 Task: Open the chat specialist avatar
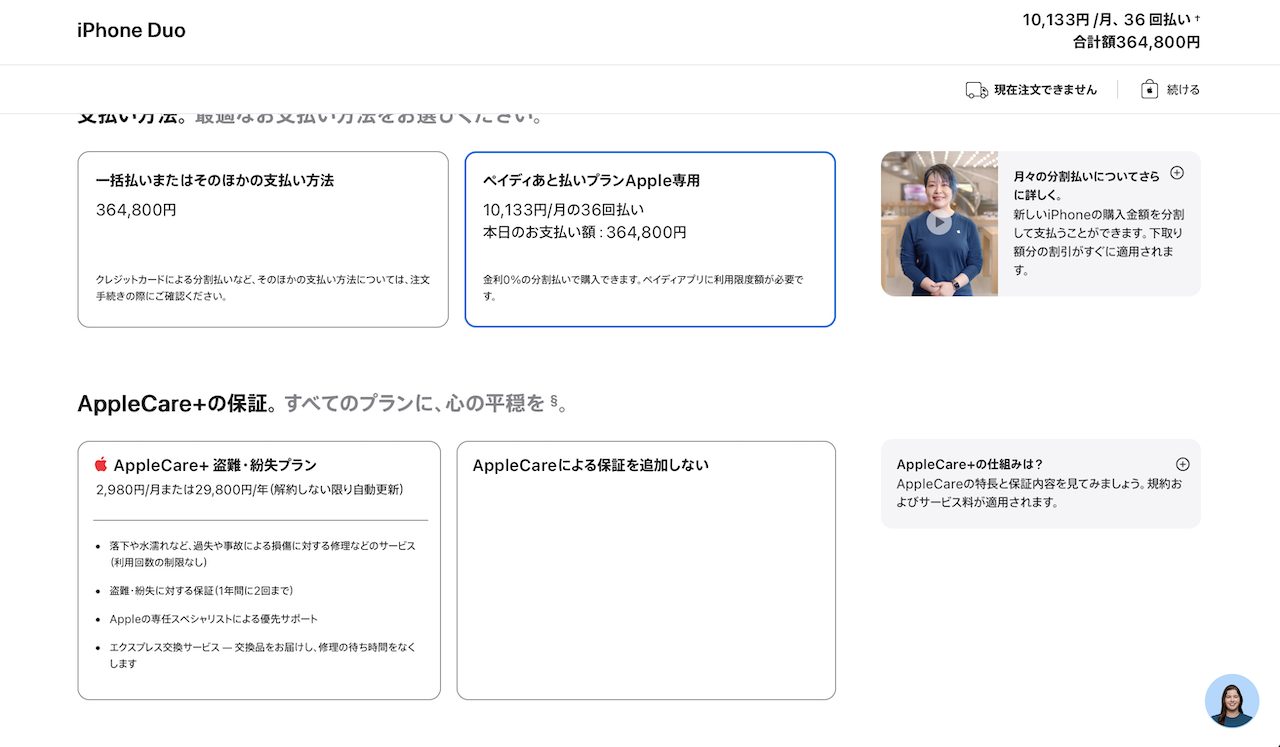pyautogui.click(x=1232, y=700)
